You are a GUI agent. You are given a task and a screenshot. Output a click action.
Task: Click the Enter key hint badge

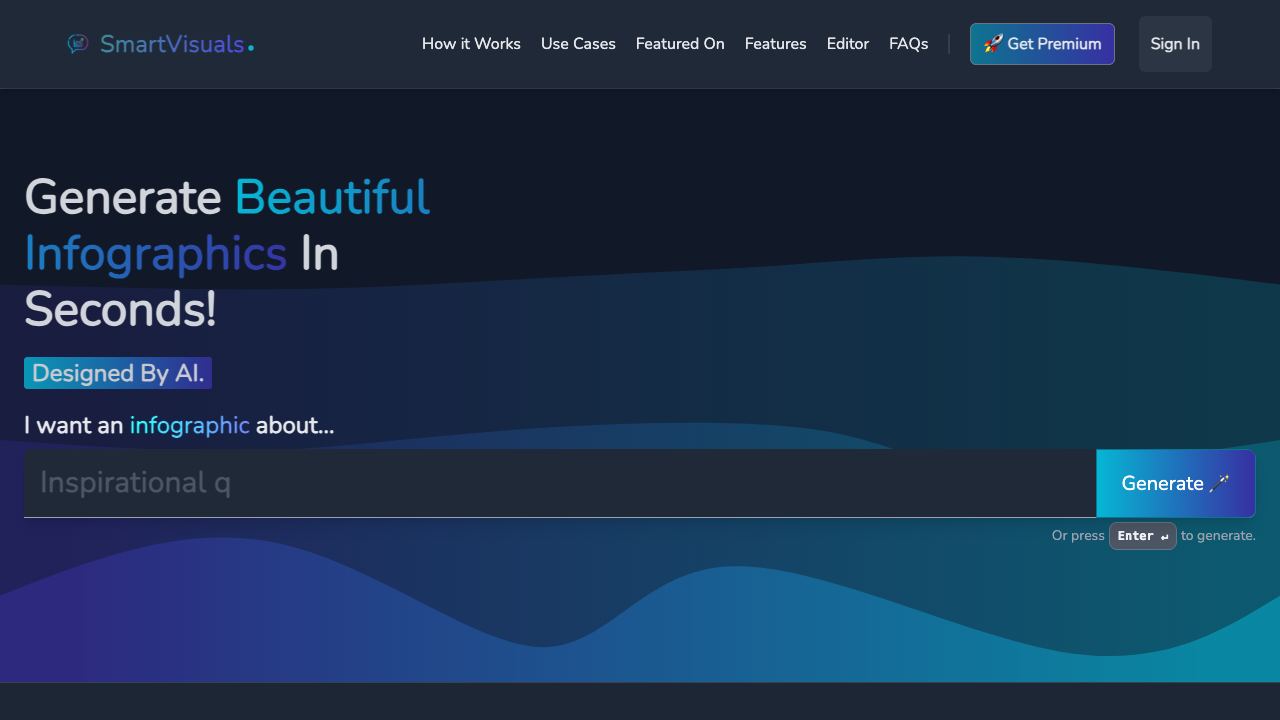click(1143, 536)
